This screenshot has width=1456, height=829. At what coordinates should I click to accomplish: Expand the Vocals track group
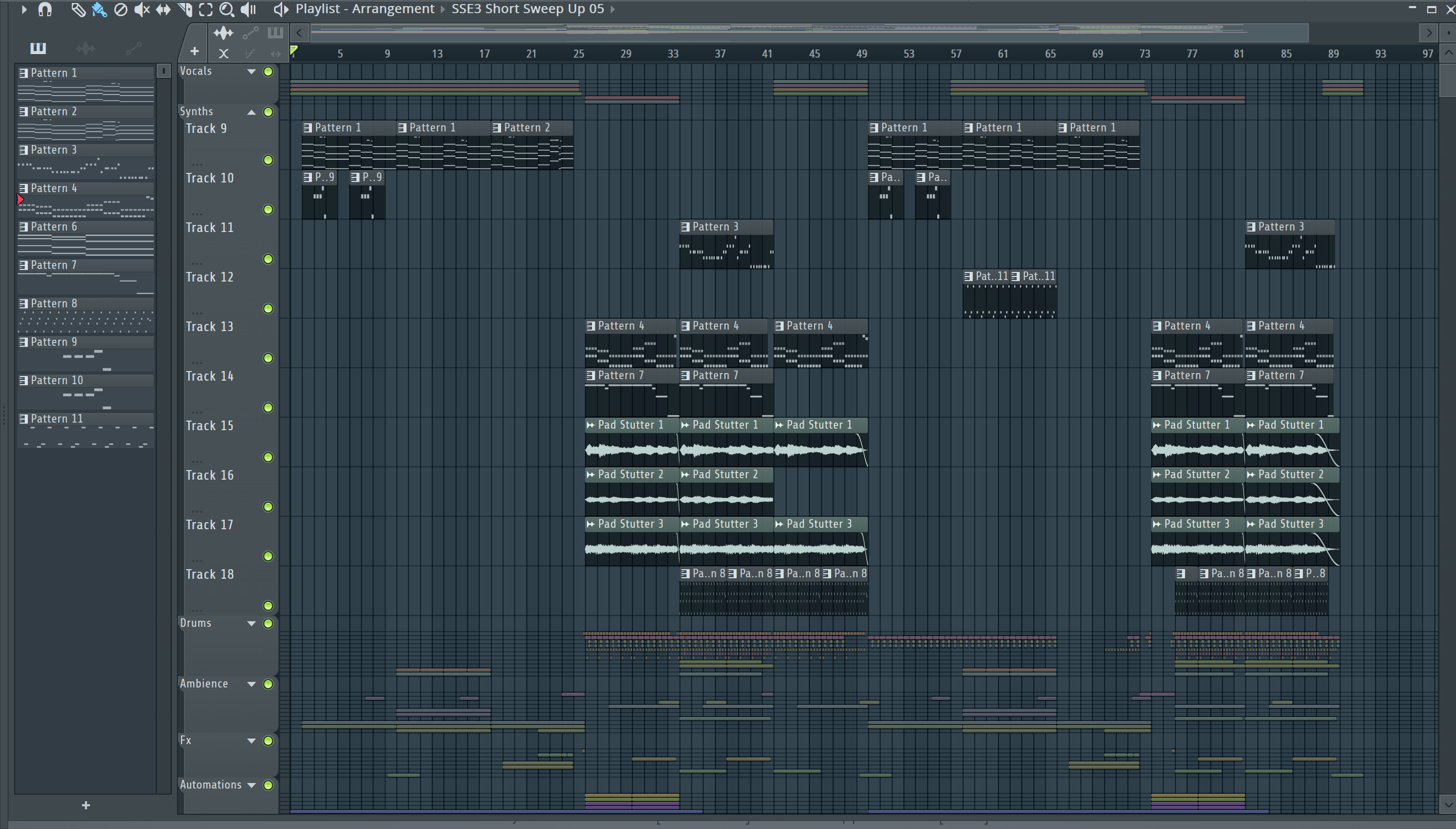(251, 72)
